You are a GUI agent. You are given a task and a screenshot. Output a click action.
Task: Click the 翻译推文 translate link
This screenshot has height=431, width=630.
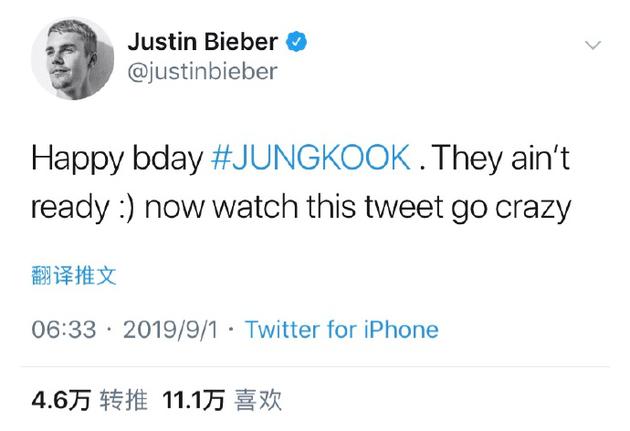(75, 275)
